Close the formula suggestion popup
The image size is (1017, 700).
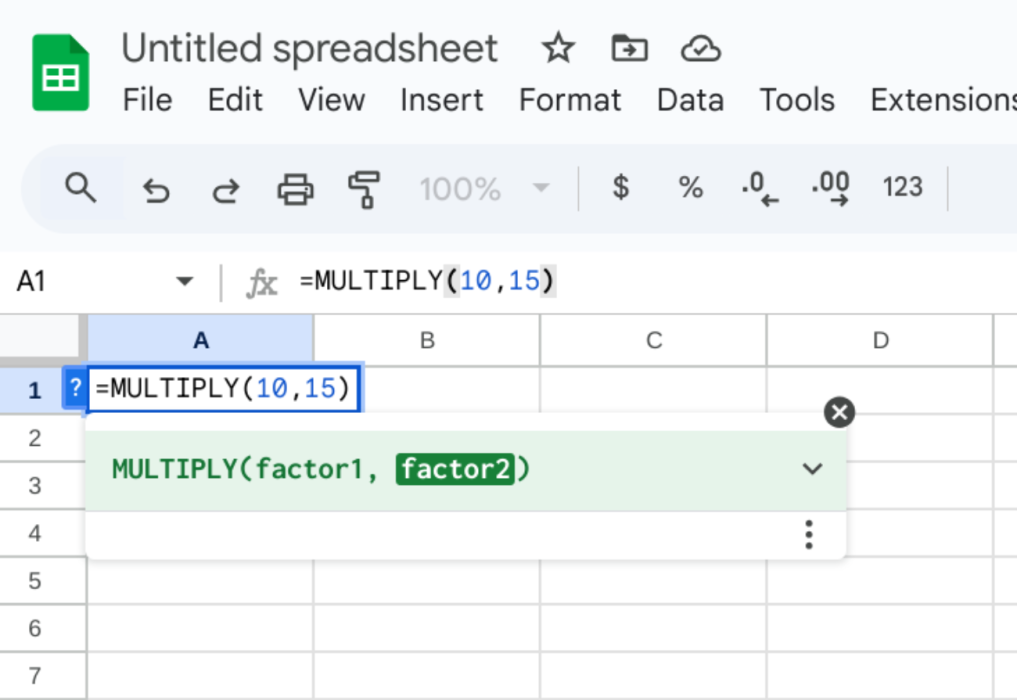pos(839,412)
